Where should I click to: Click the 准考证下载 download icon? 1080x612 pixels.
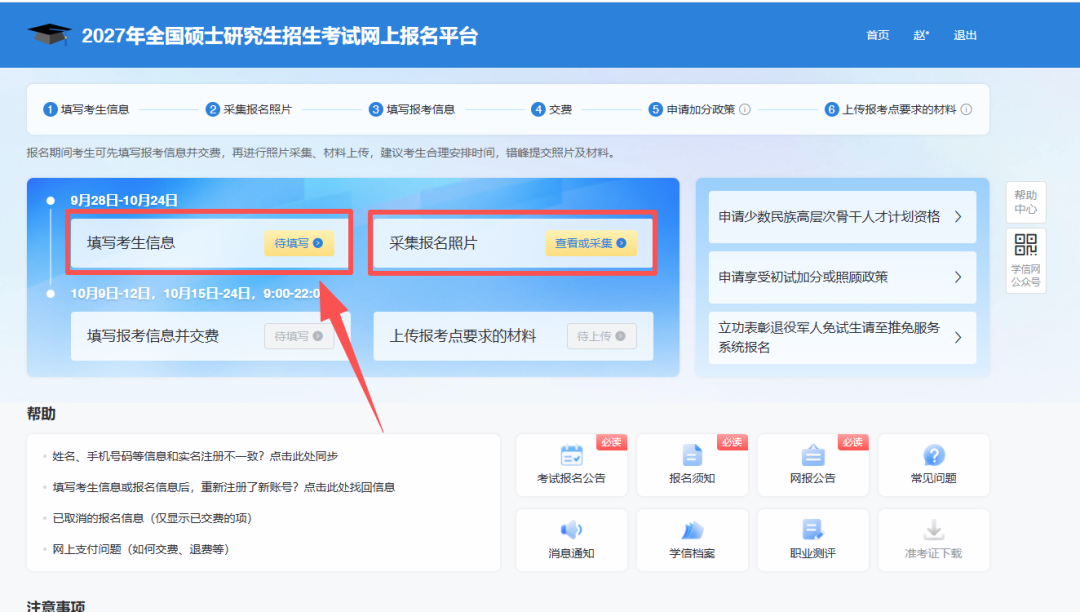[x=933, y=530]
